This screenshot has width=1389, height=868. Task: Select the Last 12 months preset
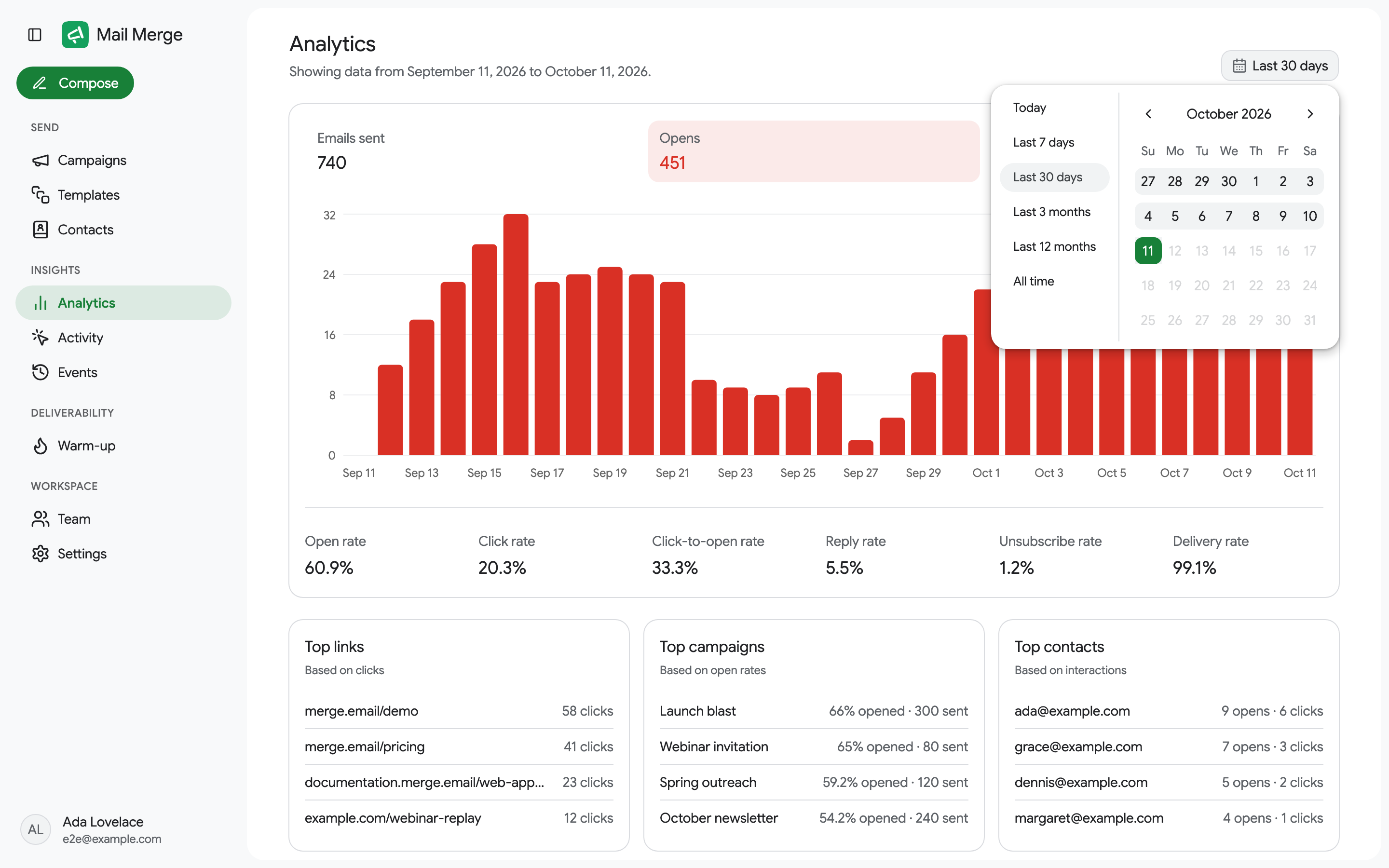[1054, 246]
